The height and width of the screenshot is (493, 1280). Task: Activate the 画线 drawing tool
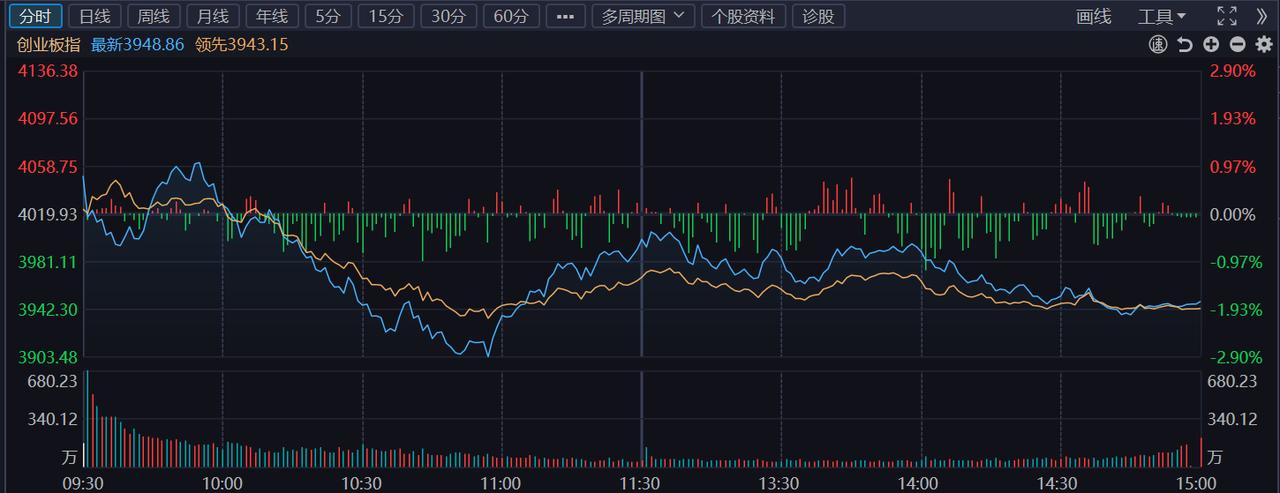[x=1094, y=16]
